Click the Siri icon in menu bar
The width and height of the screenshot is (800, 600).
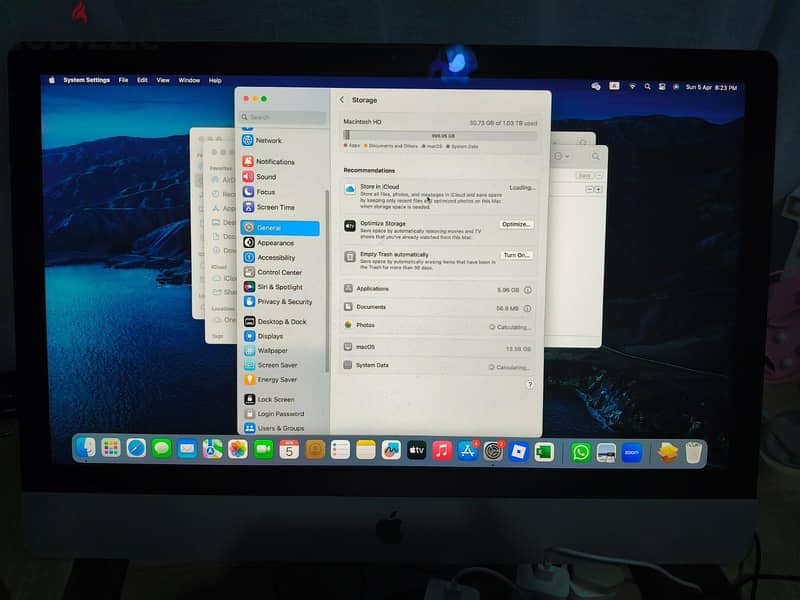(676, 87)
